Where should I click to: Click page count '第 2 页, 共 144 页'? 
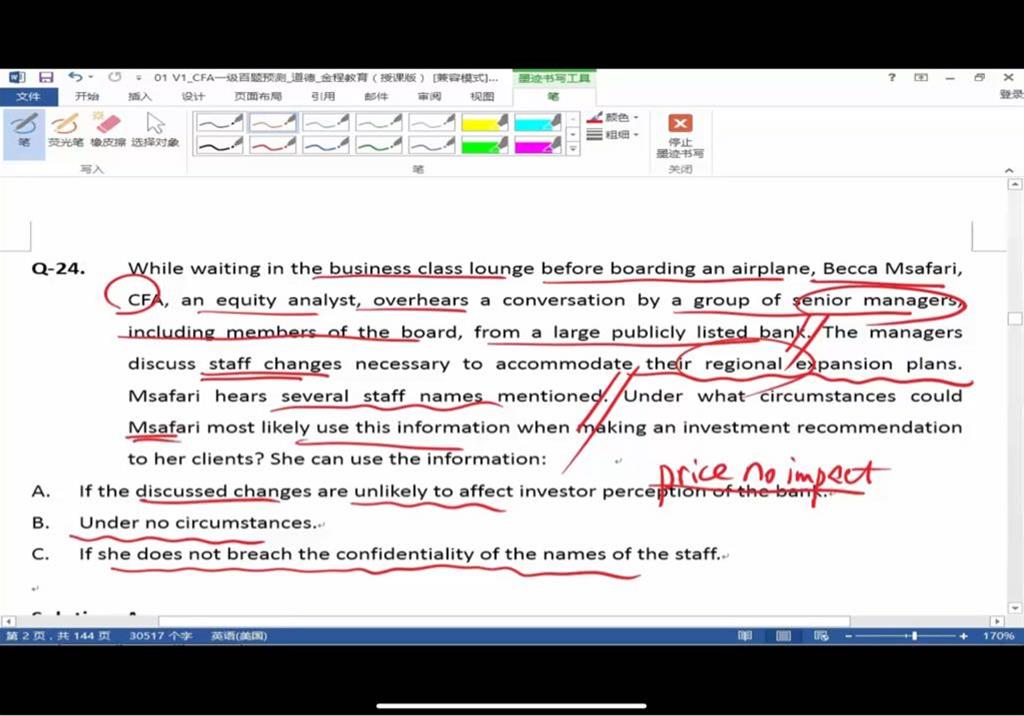point(58,636)
